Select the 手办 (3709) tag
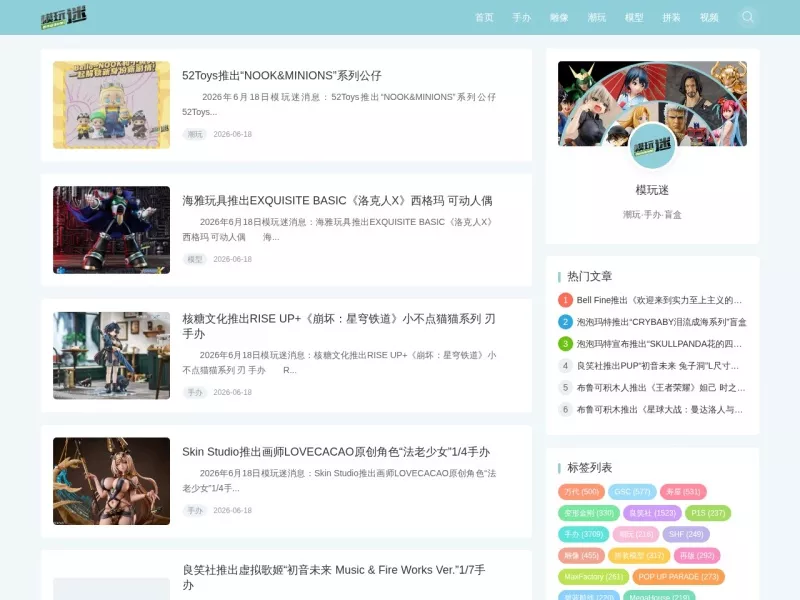The width and height of the screenshot is (800, 600). point(584,535)
